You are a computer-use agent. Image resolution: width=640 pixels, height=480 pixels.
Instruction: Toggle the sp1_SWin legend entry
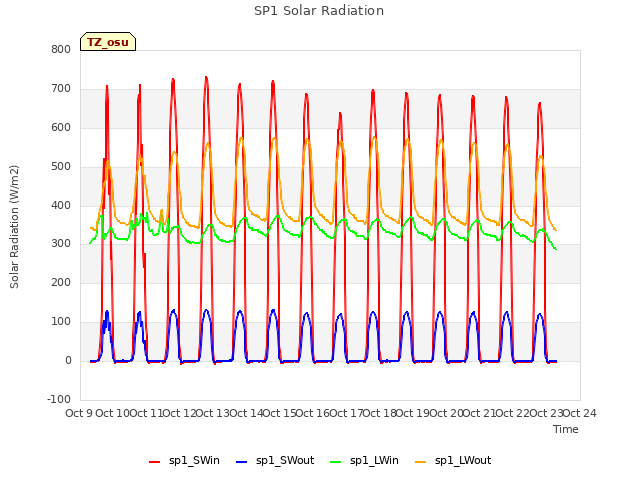(184, 461)
